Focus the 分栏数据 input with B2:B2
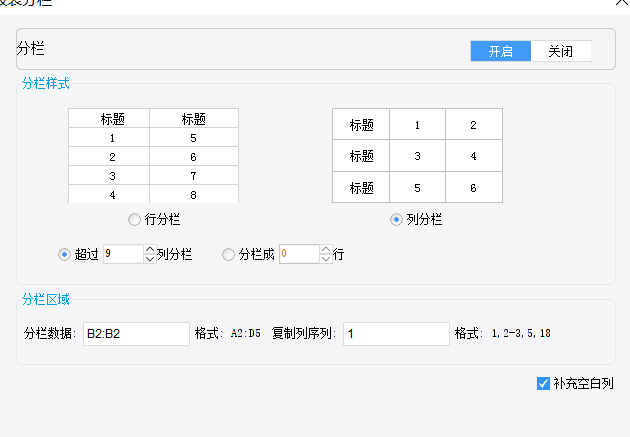 pyautogui.click(x=135, y=334)
